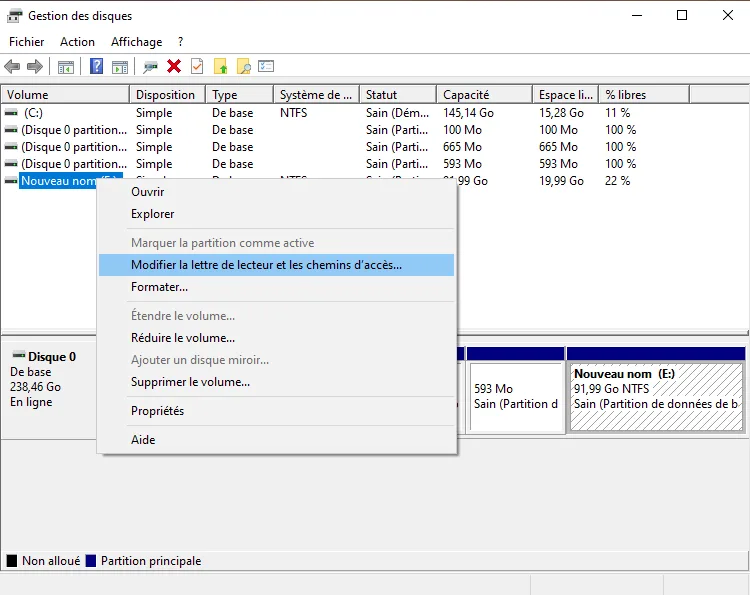750x595 pixels.
Task: Click the greyed Étendre le volume... entry
Action: coord(276,316)
